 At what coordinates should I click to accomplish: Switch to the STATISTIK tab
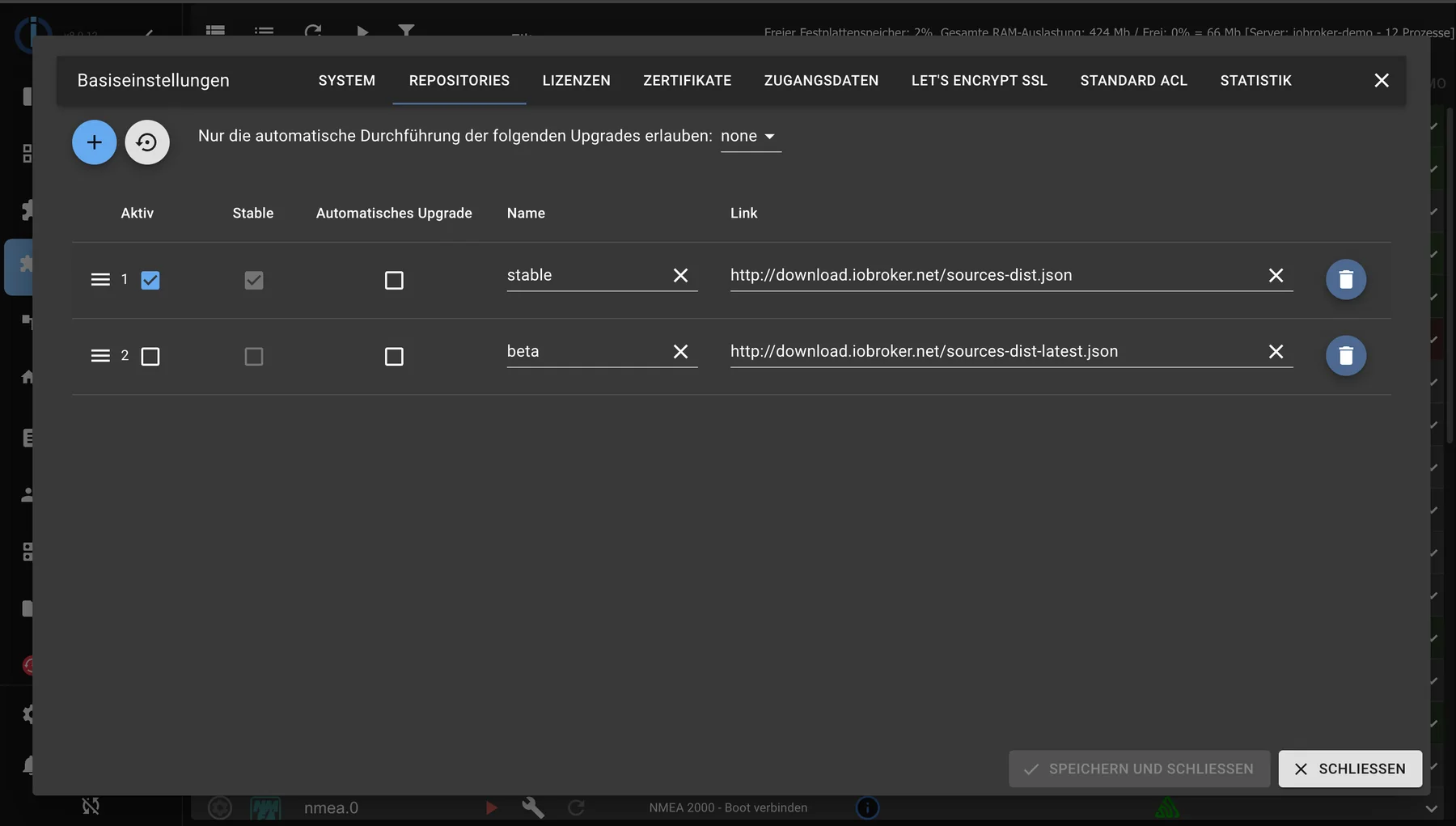(1255, 81)
